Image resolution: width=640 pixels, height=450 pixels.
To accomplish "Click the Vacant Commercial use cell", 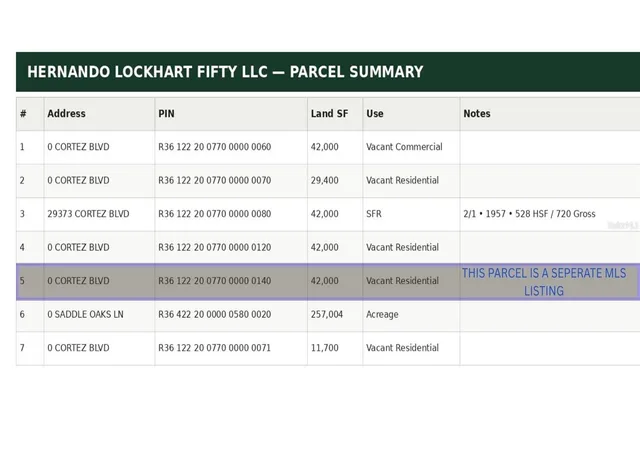I will pyautogui.click(x=404, y=147).
